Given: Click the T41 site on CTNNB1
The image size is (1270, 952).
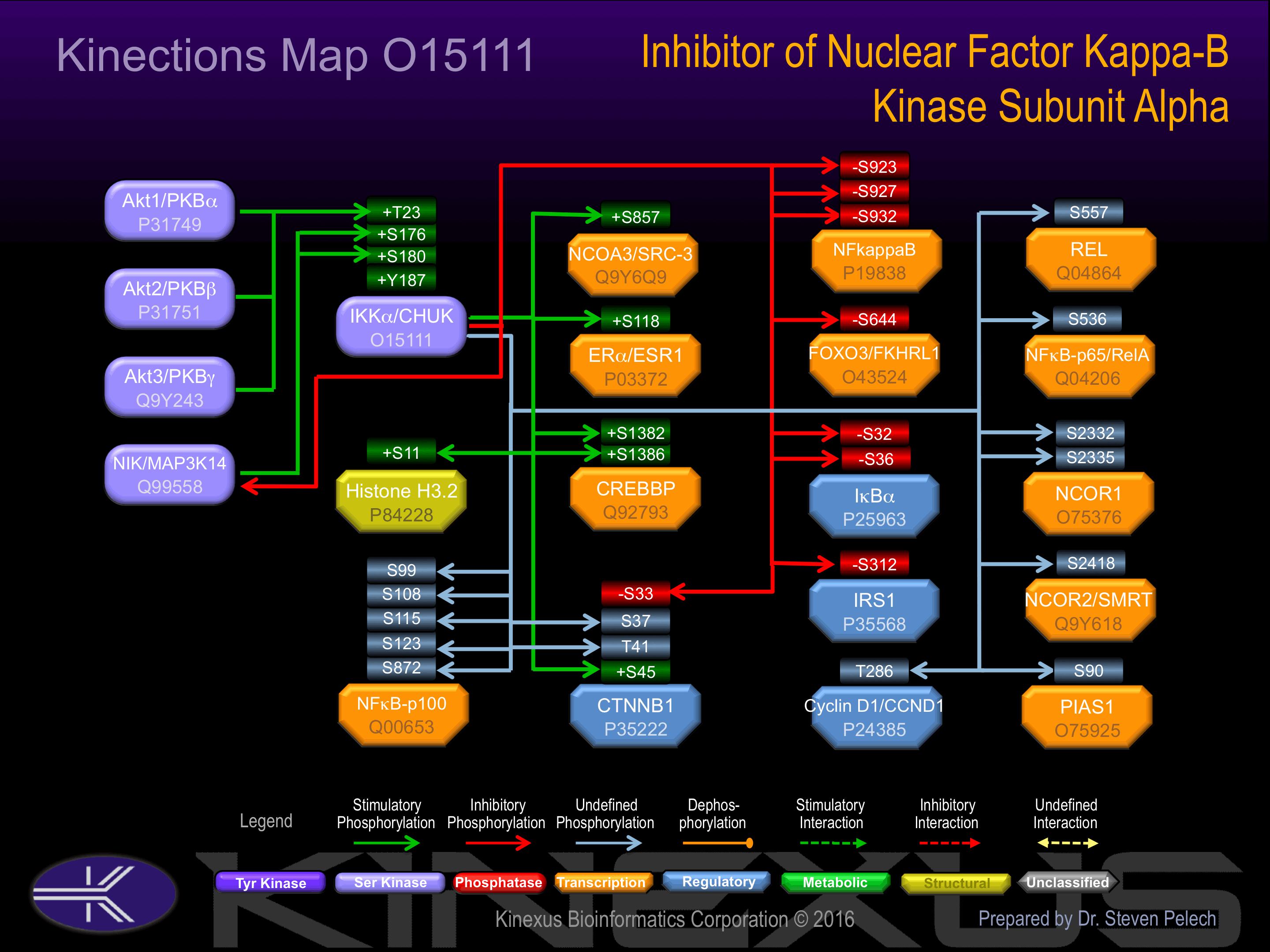Looking at the screenshot, I should coord(635,646).
